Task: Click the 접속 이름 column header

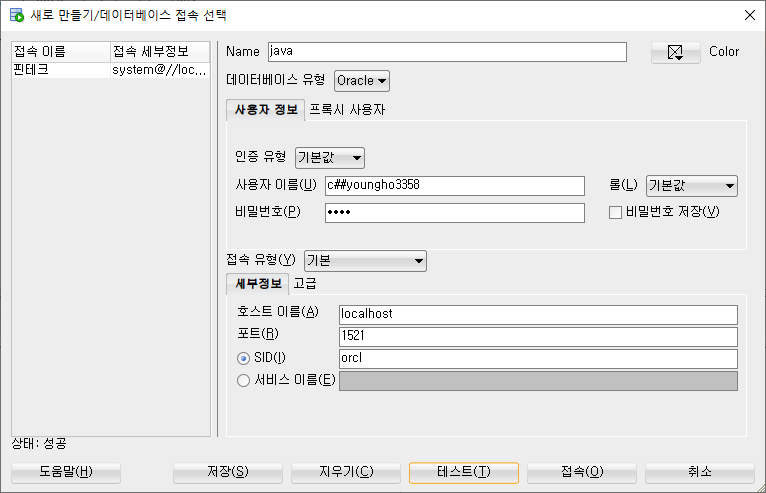Action: pos(61,52)
